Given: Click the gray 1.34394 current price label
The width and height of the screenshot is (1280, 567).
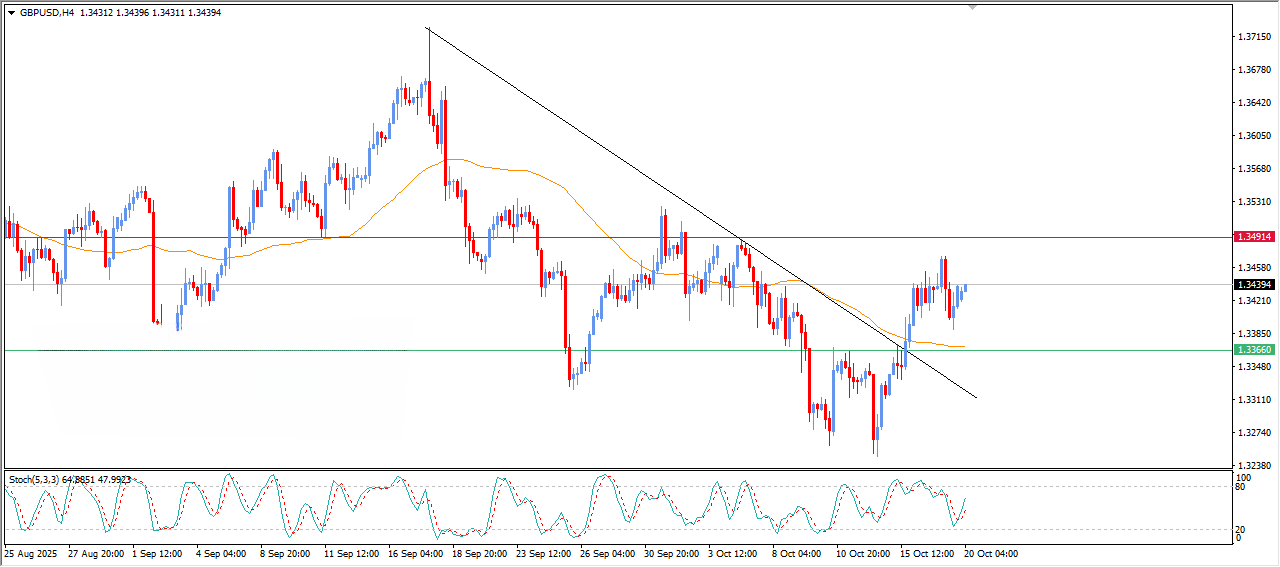Looking at the screenshot, I should point(1254,285).
